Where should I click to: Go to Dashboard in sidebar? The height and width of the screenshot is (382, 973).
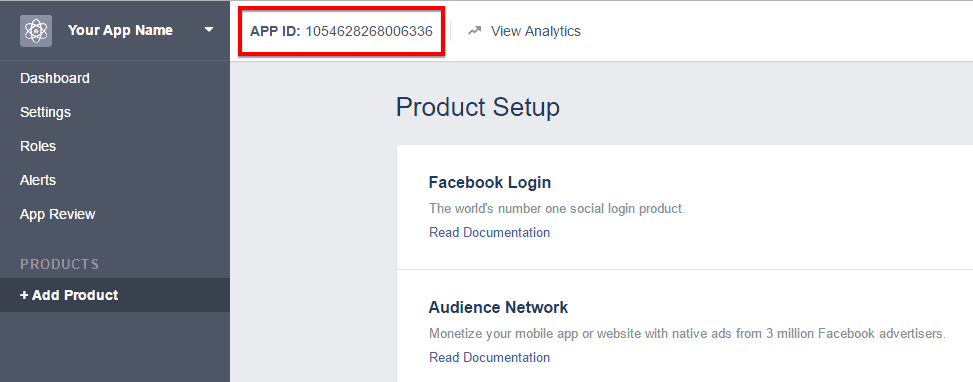point(55,78)
